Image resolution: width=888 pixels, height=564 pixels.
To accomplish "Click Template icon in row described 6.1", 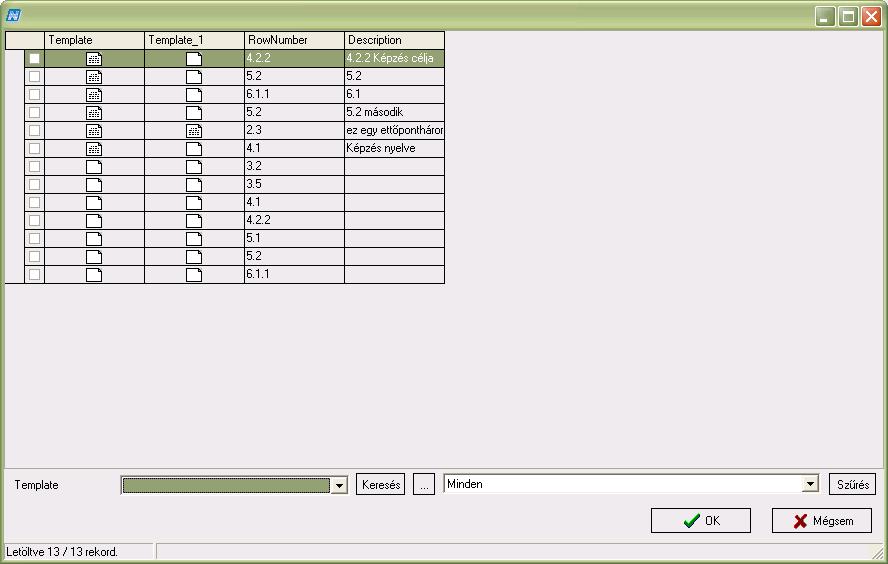I will (x=94, y=95).
